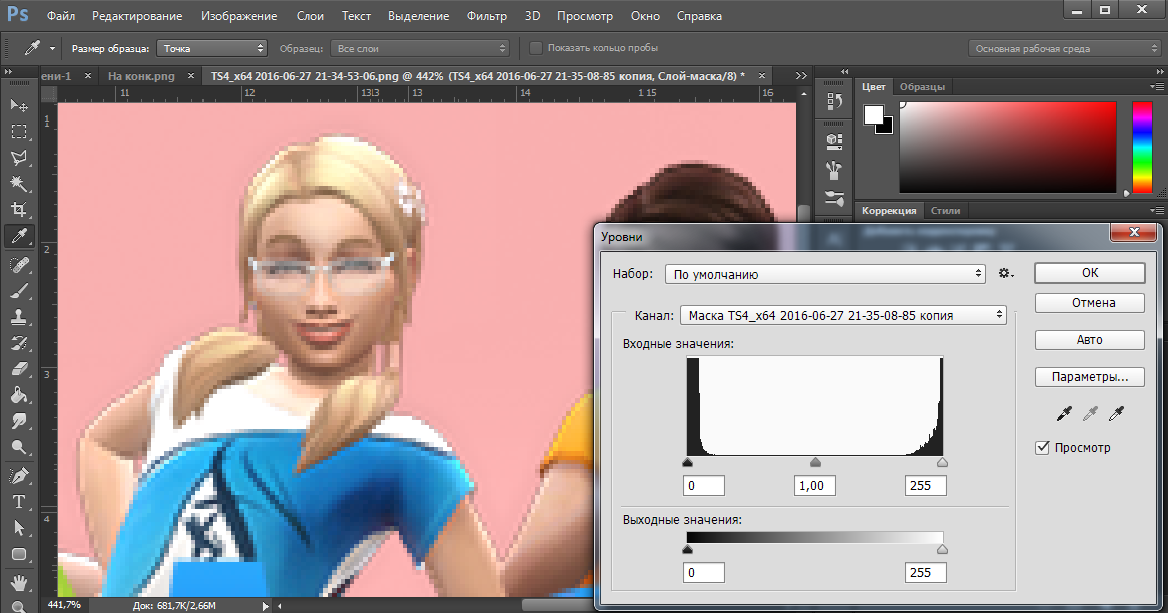Open the Размер образца dropdown

[x=212, y=48]
